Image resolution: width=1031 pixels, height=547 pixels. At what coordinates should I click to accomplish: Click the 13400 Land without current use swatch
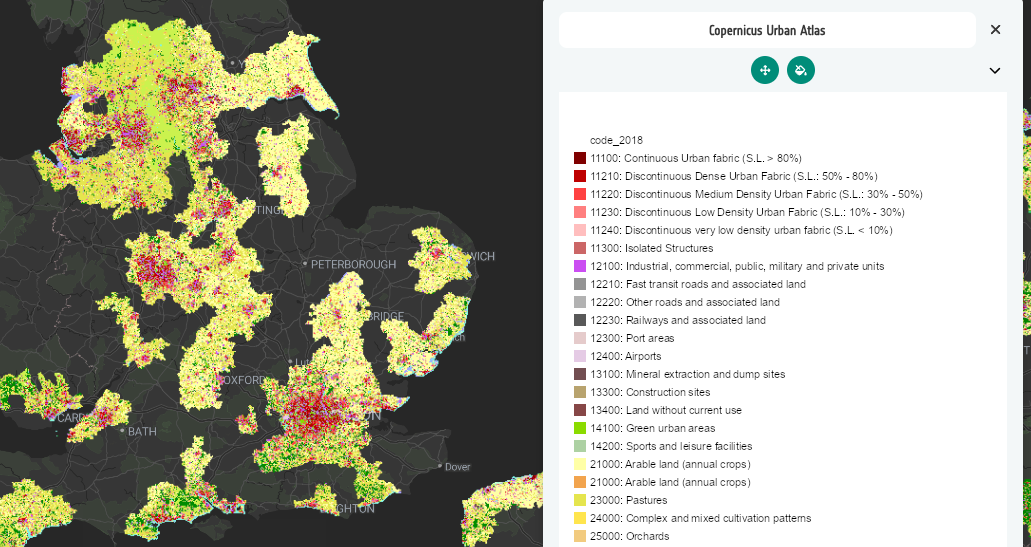coord(580,410)
